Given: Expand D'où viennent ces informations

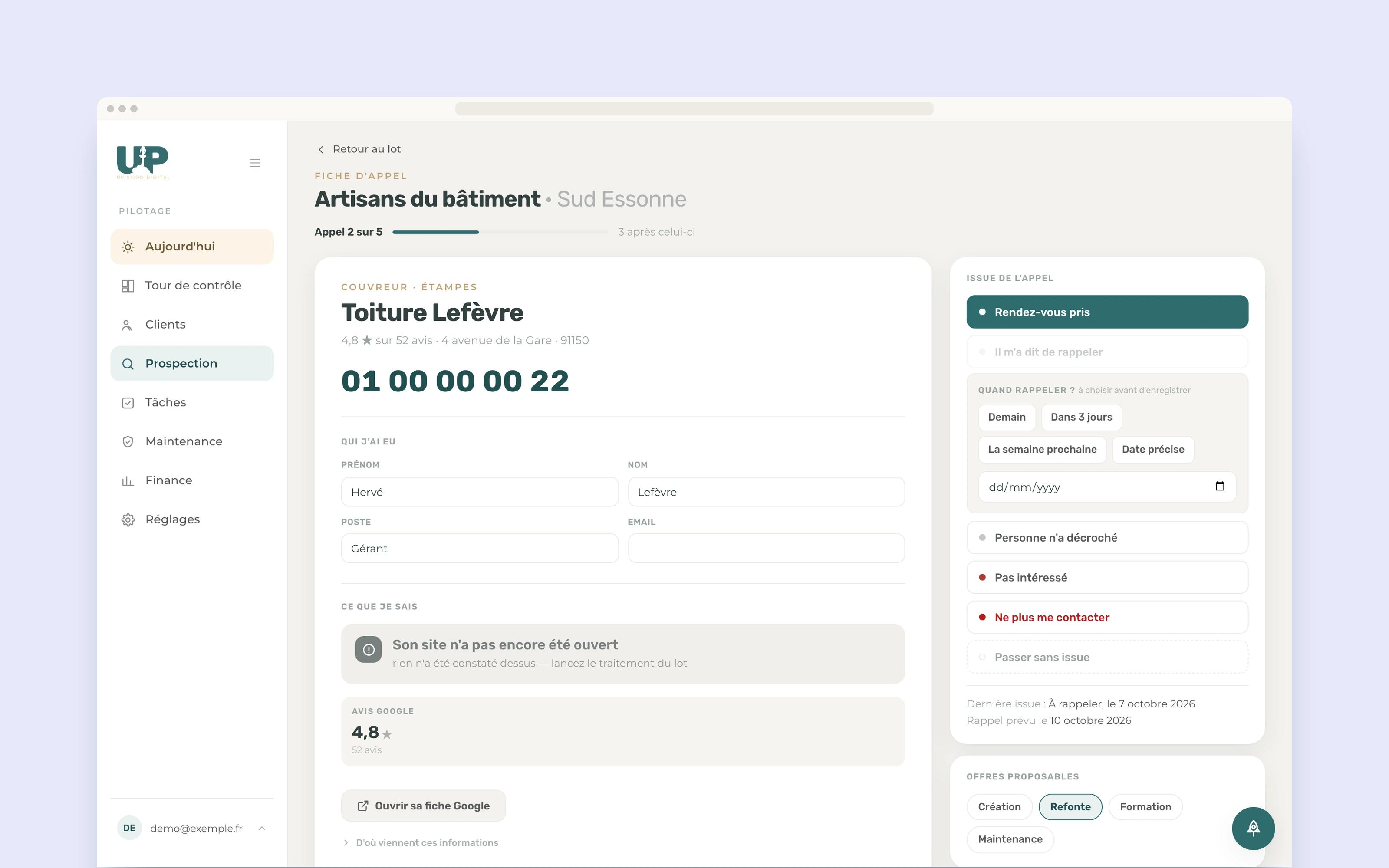Looking at the screenshot, I should [x=421, y=843].
